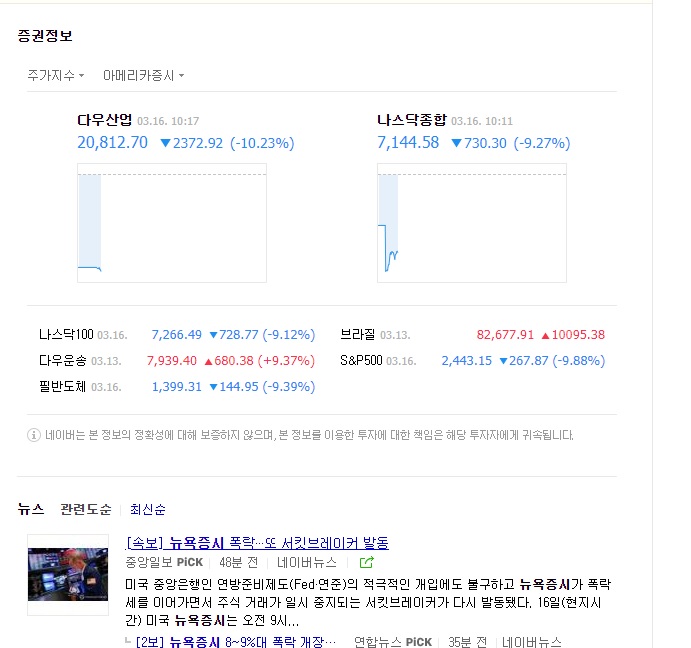Click the 나스닥100 value 7,266.49

(x=177, y=335)
